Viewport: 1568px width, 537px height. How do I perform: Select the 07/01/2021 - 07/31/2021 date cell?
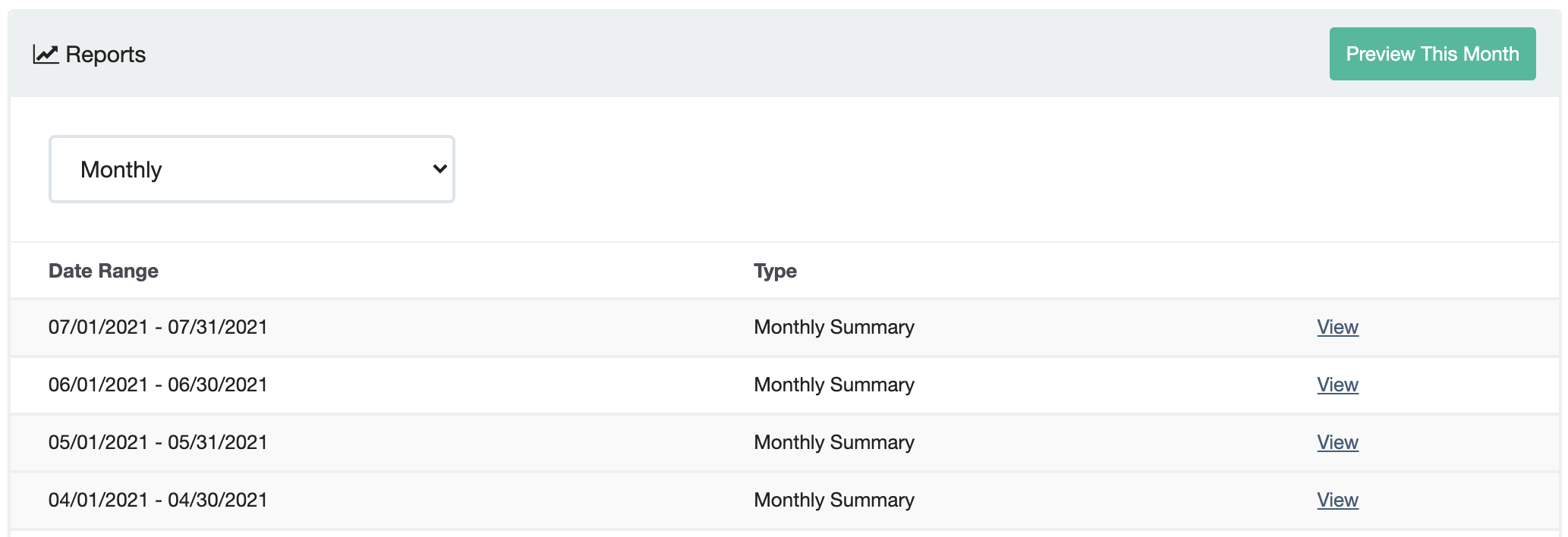(x=158, y=327)
